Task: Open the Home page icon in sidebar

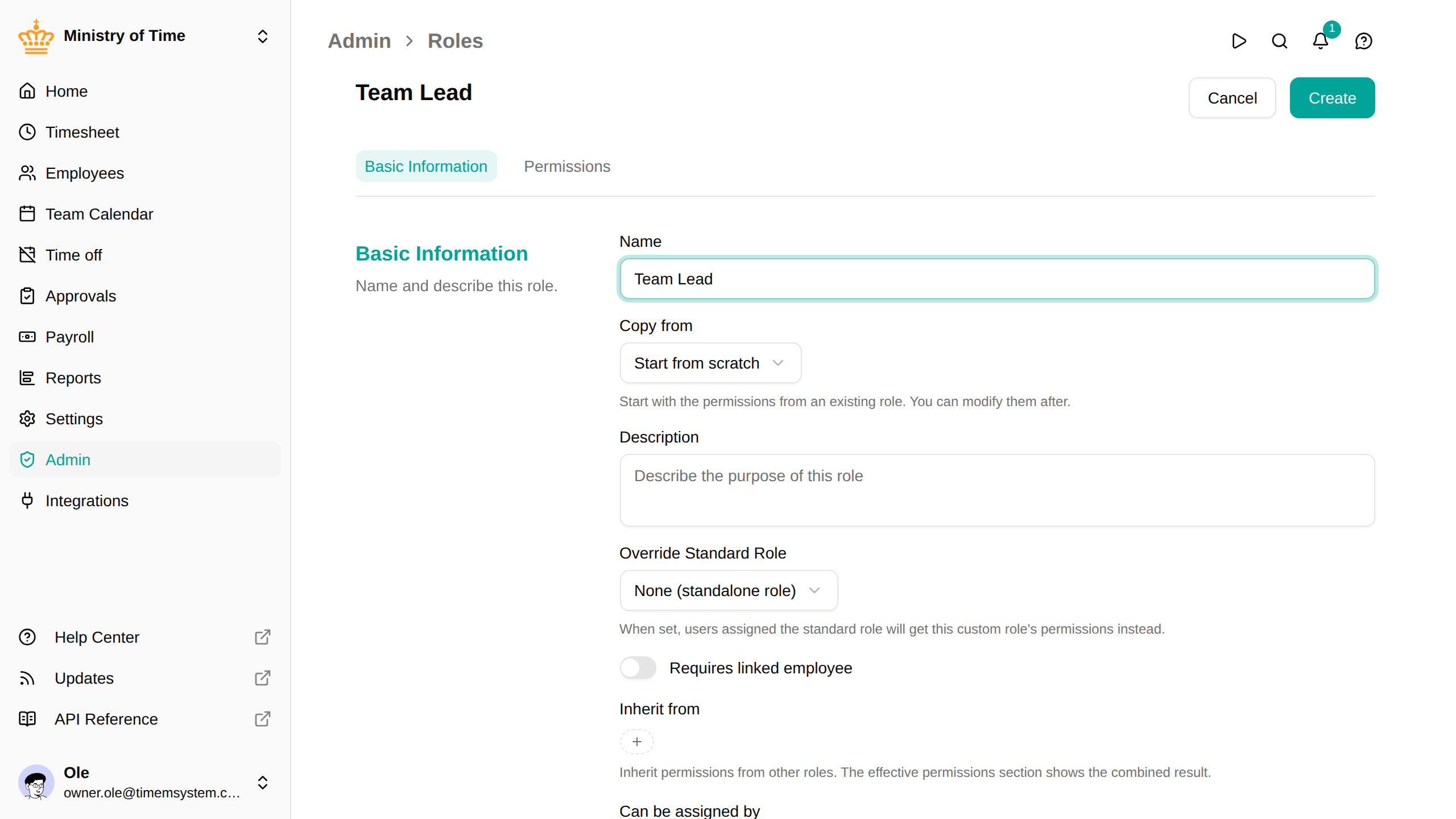Action: [27, 91]
